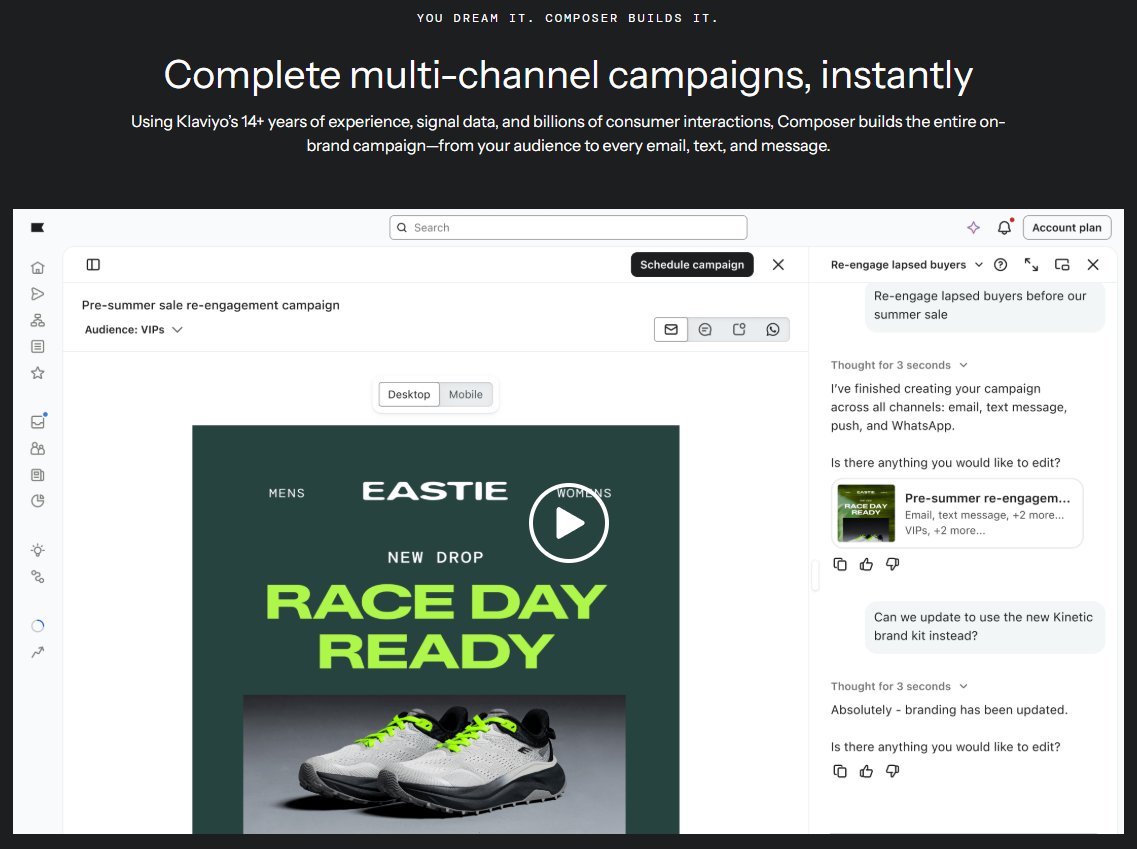This screenshot has width=1137, height=849.
Task: Click the circular loading icon in sidebar
Action: click(x=38, y=626)
